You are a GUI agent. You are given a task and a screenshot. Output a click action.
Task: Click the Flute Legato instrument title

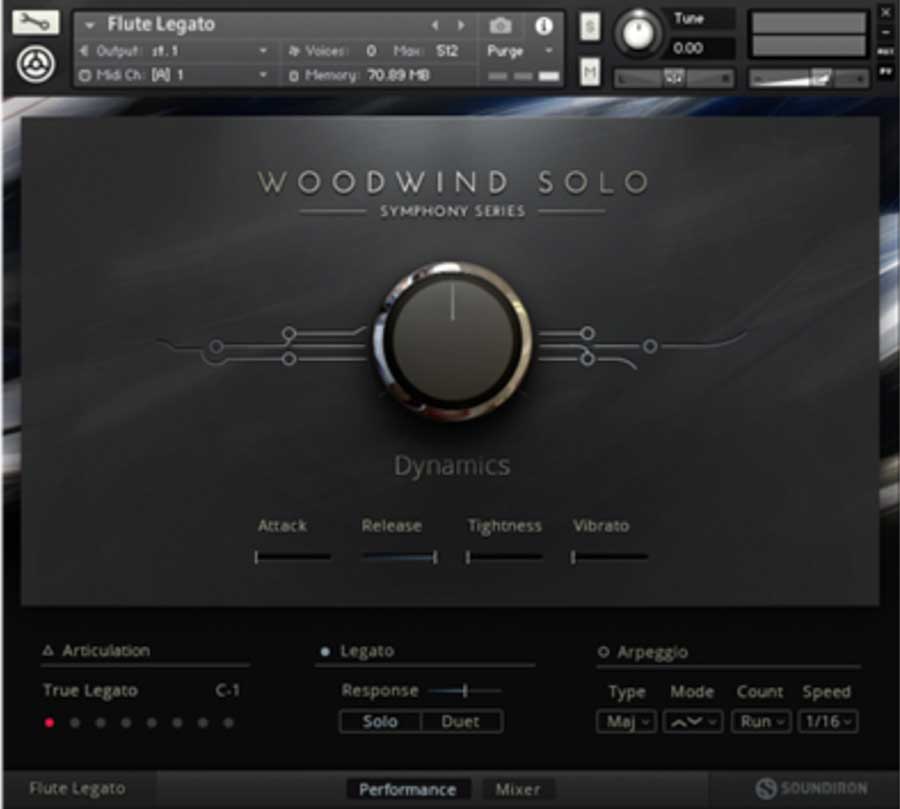161,25
